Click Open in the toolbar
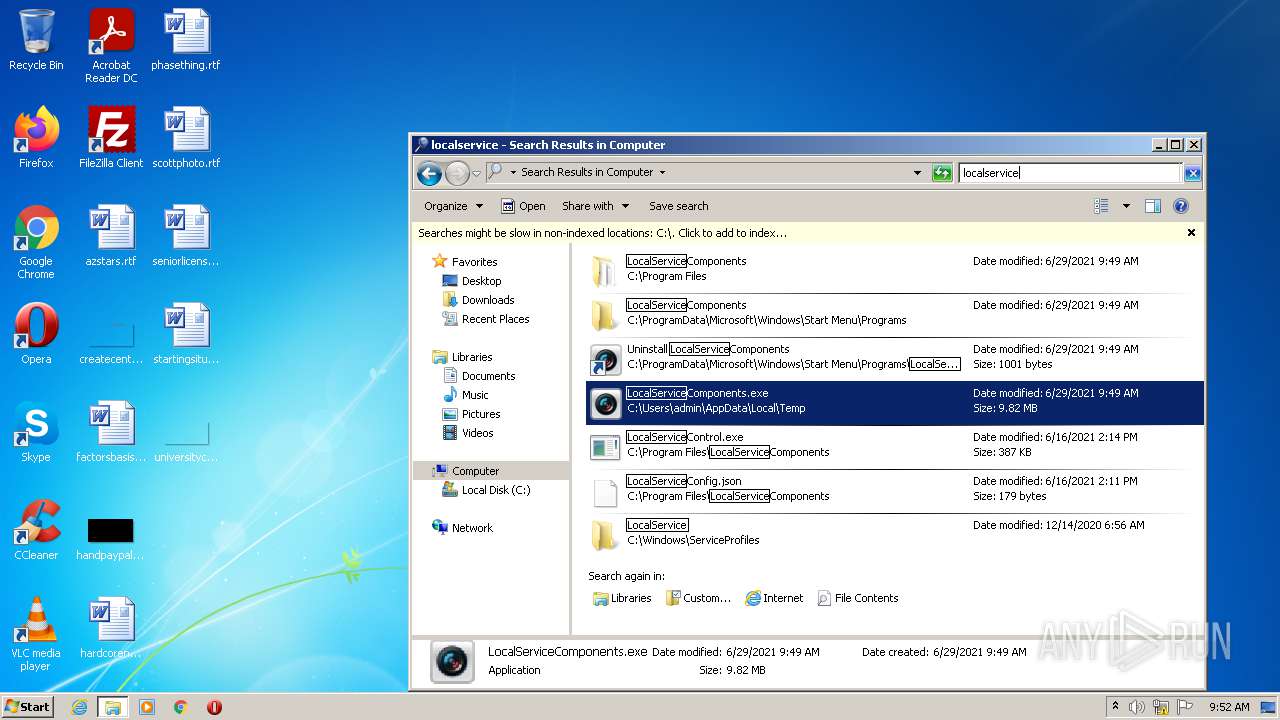The height and width of the screenshot is (720, 1280). 523,206
